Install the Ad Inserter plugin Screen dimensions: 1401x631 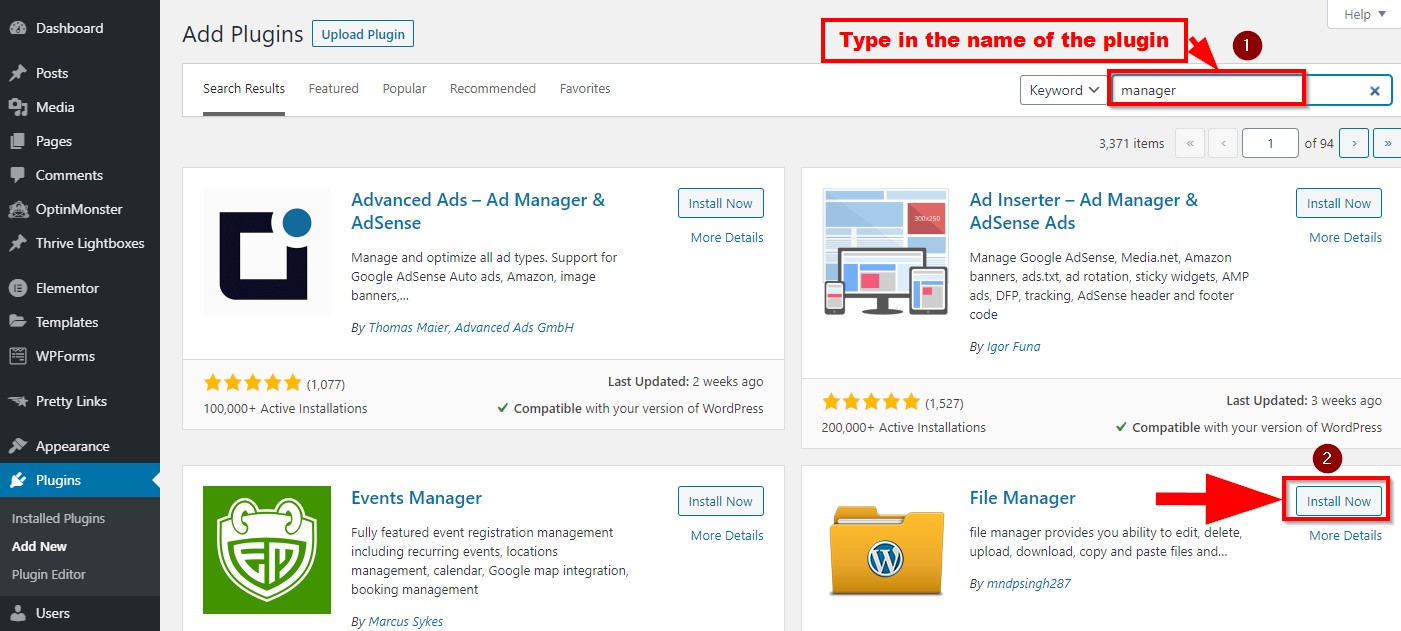1339,203
